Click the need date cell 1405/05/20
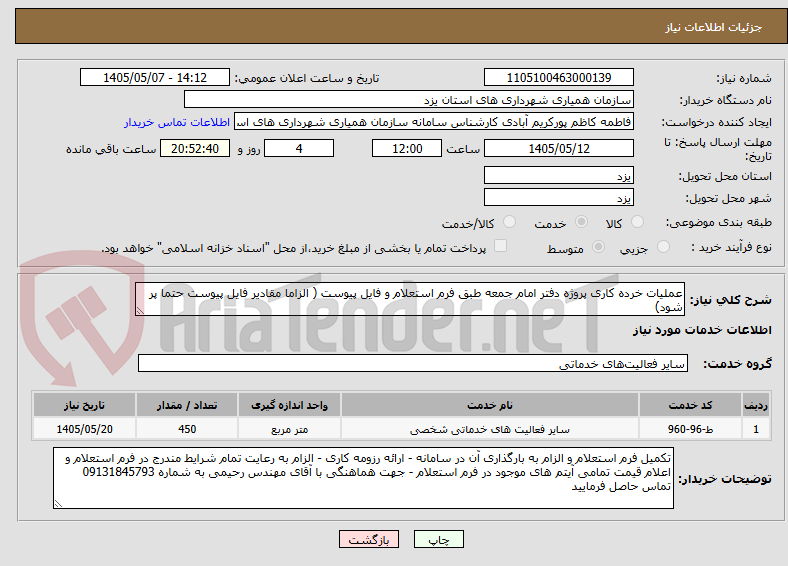Viewport: 788px width, 566px height. pos(84,429)
